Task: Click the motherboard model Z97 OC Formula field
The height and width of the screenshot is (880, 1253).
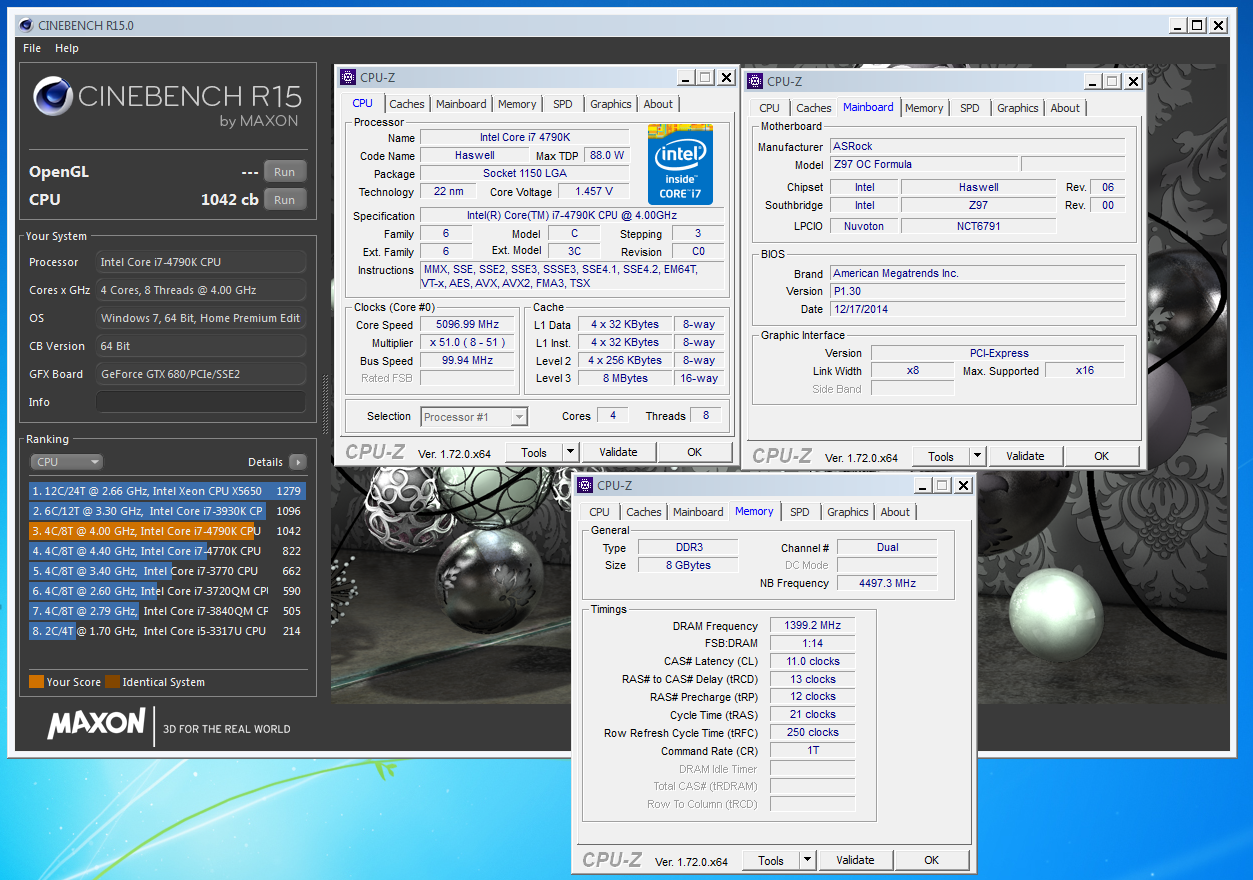Action: pos(923,164)
